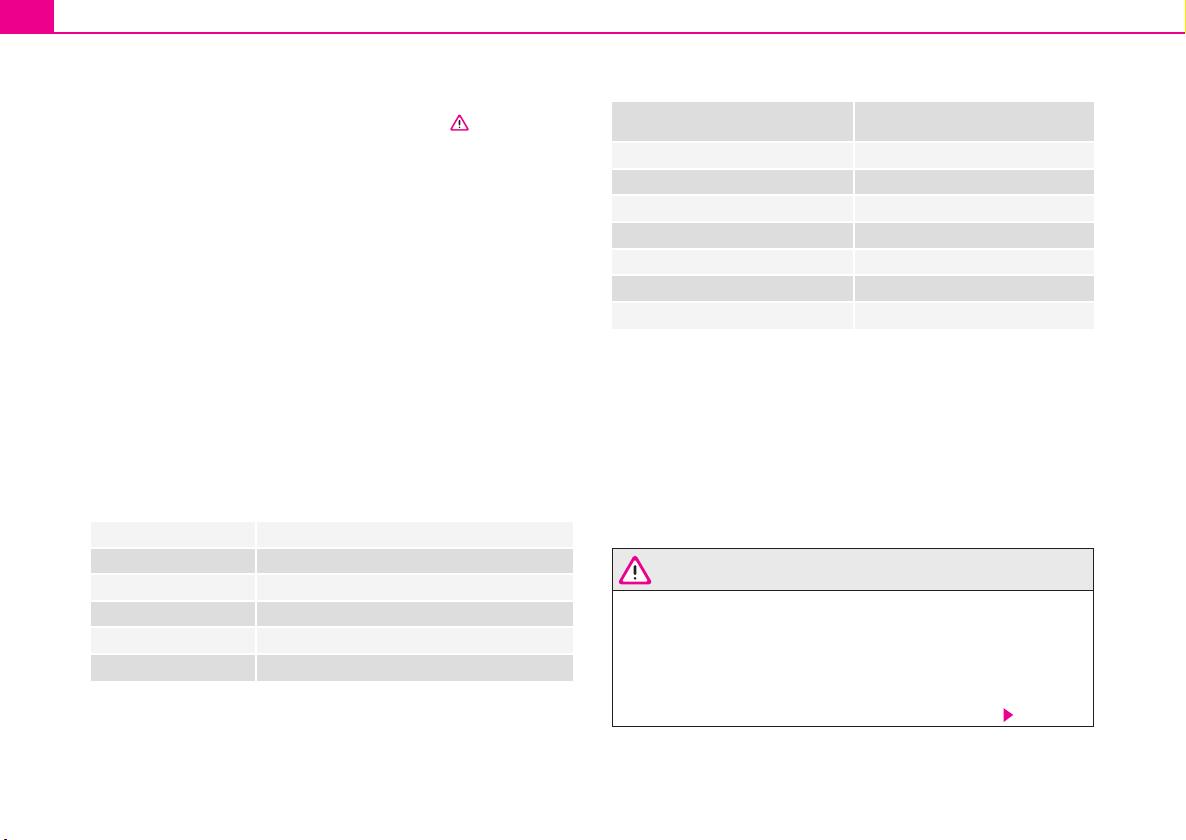
Task: Click the small inline warning triangle icon
Action: click(x=459, y=122)
